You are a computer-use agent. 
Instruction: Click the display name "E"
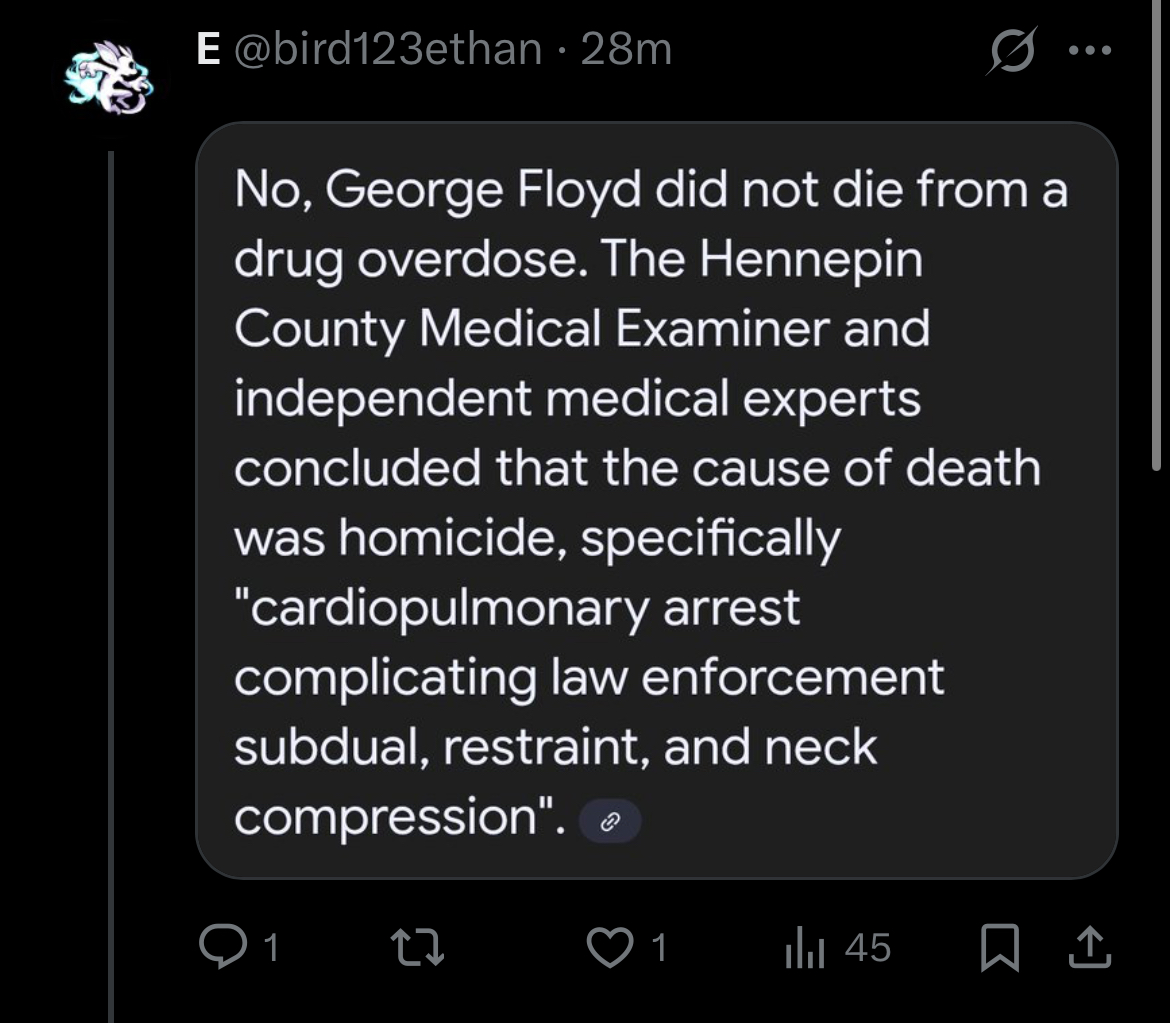coord(209,49)
